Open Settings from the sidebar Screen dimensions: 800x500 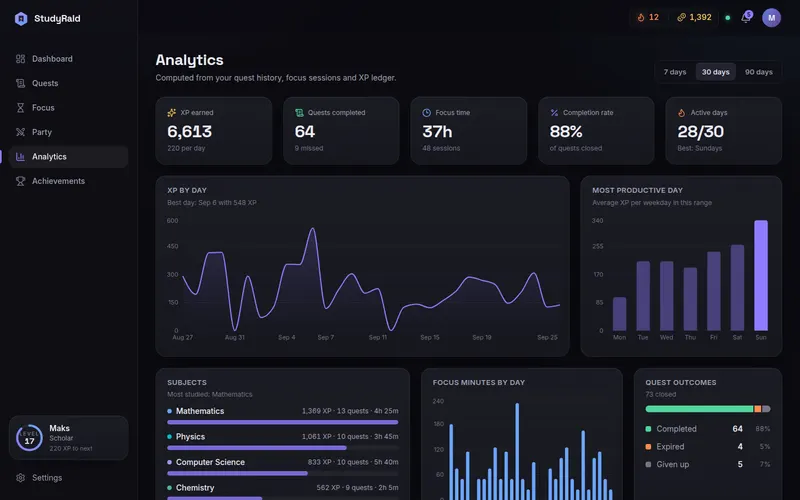point(68,478)
